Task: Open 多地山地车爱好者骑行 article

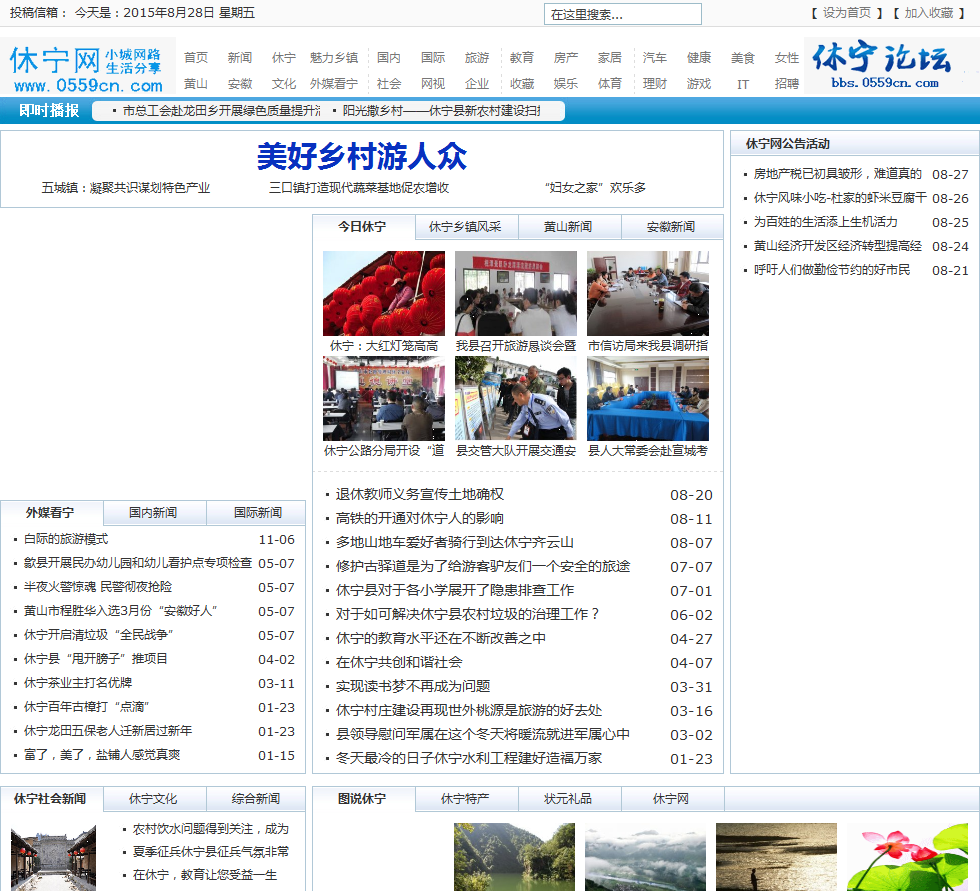Action: (454, 542)
